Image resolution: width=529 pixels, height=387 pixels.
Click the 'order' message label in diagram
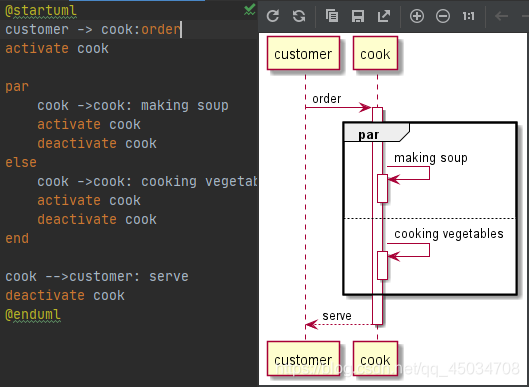(327, 99)
